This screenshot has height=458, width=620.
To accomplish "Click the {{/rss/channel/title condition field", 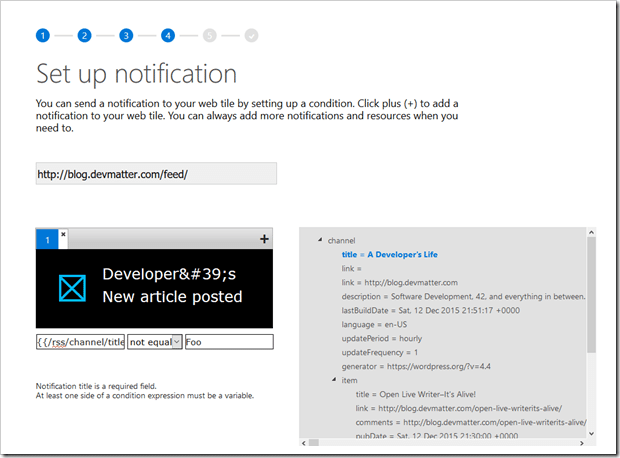I will 81,342.
